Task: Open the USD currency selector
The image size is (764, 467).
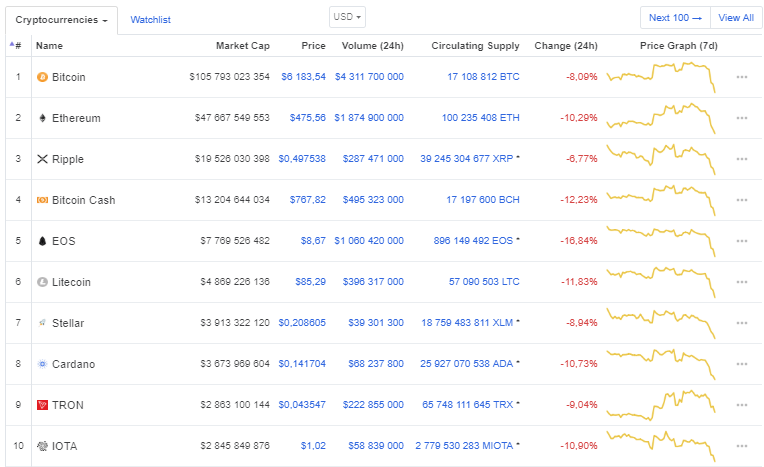Action: point(347,17)
